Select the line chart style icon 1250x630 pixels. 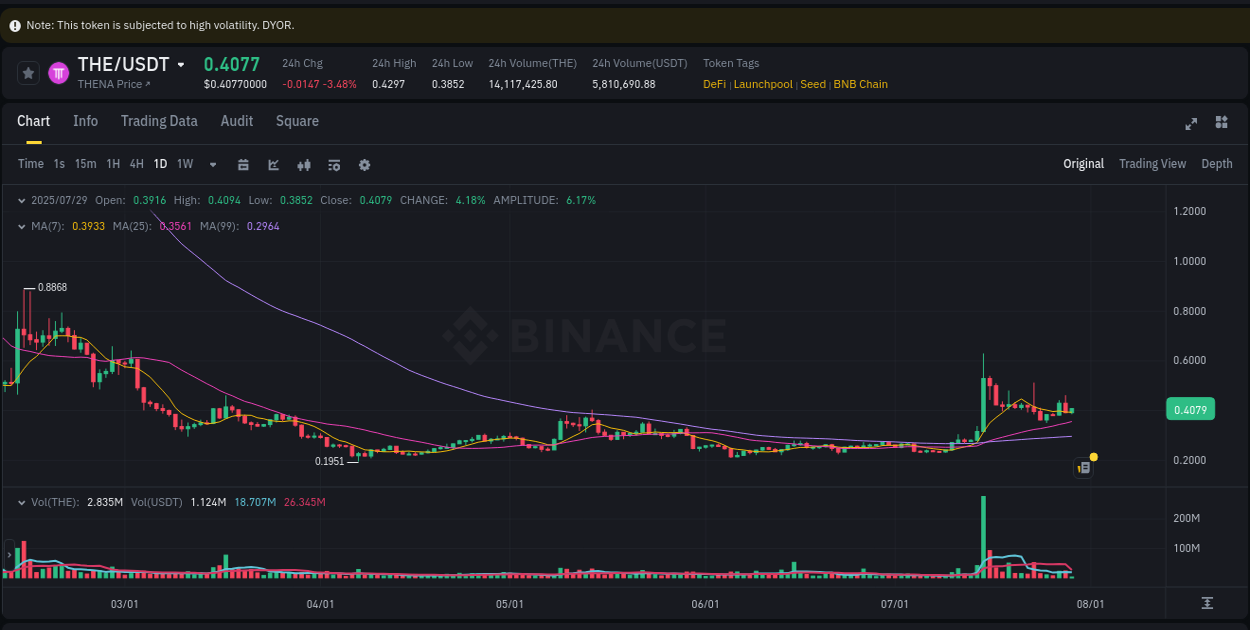click(x=273, y=164)
